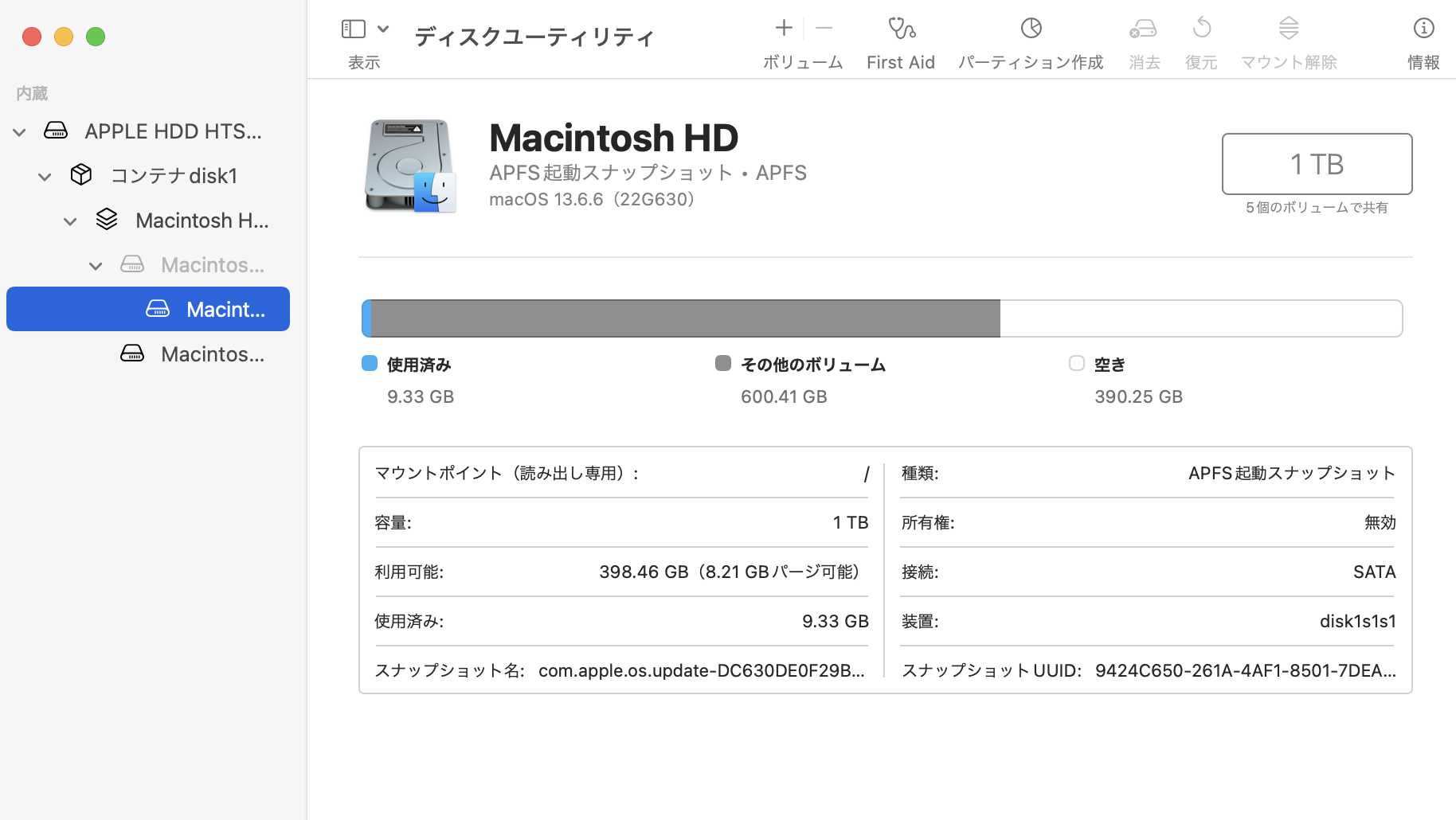1456x820 pixels.
Task: Click the disk1s1s1 device value
Action: coord(1358,621)
